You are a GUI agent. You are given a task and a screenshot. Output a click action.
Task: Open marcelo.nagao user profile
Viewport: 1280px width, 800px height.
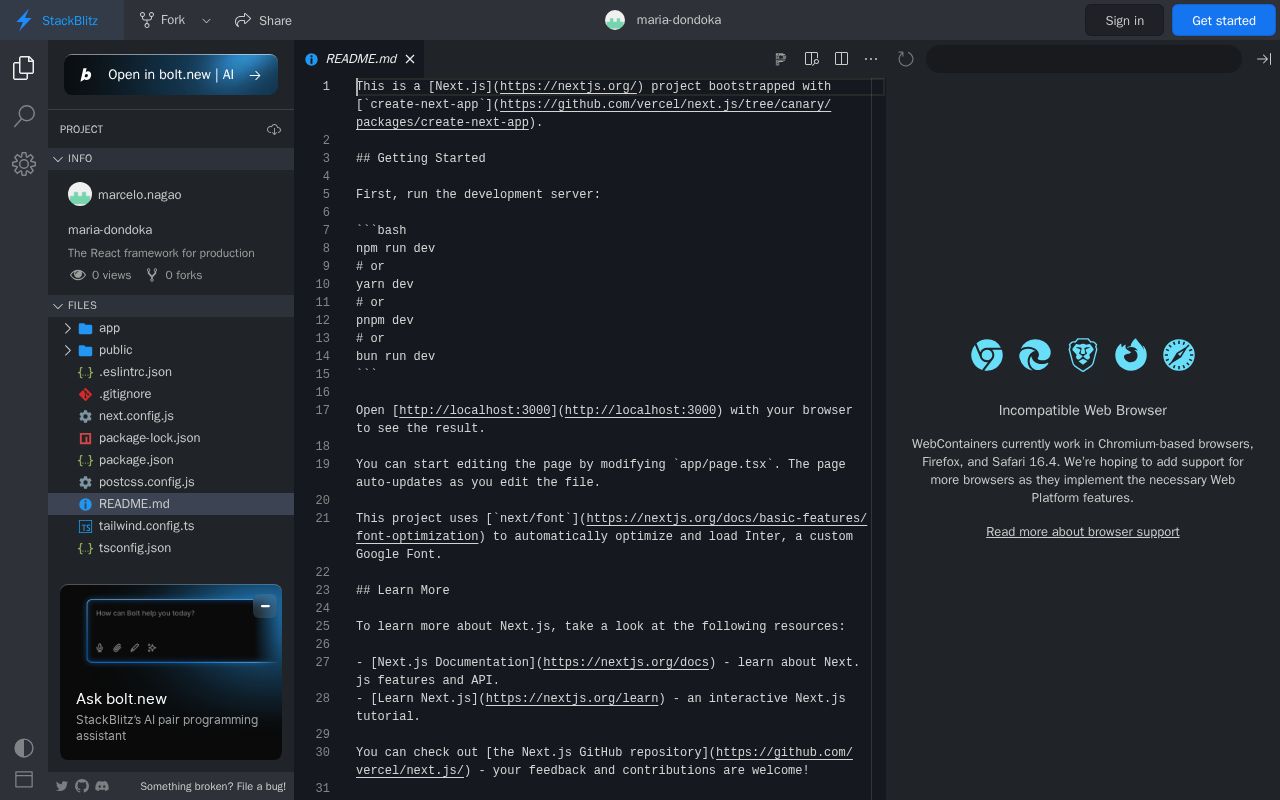[x=125, y=195]
